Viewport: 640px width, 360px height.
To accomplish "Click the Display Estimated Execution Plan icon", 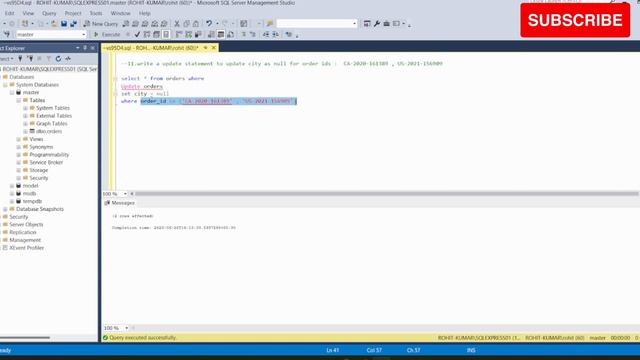I will coord(147,35).
